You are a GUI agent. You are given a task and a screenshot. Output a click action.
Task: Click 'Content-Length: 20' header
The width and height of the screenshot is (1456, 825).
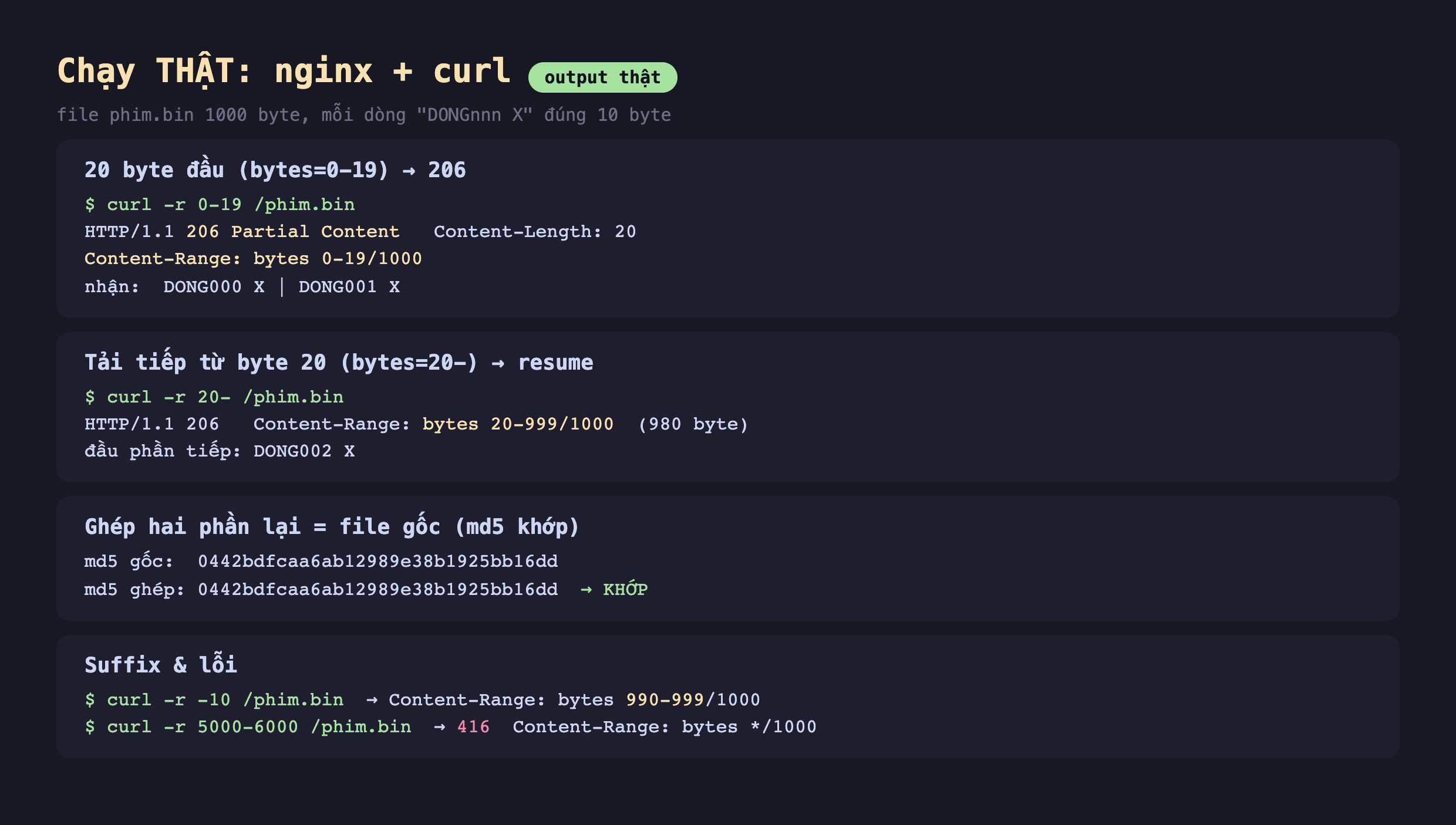[x=535, y=231]
